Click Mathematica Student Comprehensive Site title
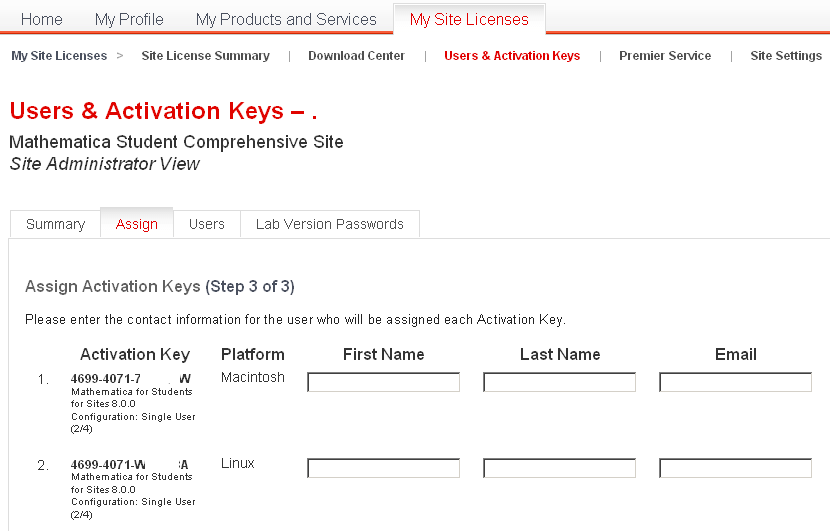This screenshot has height=531, width=830. 176,142
